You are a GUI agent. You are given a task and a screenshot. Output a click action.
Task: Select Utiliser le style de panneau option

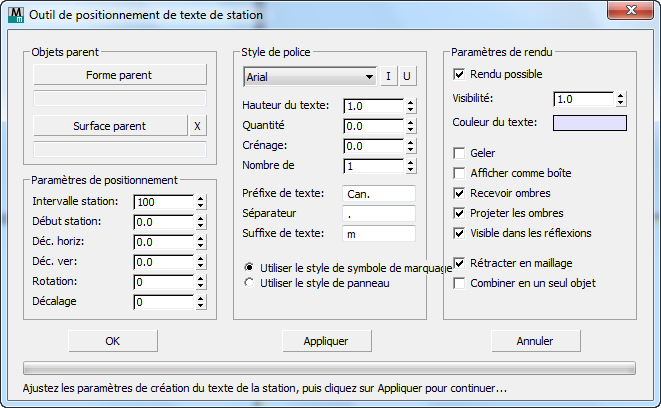pos(250,283)
